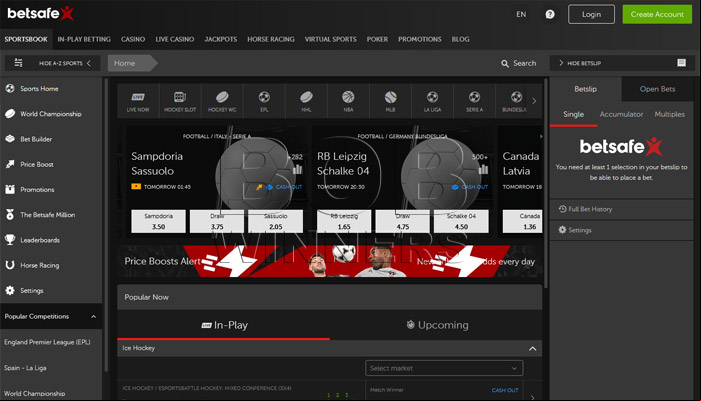Image resolution: width=701 pixels, height=401 pixels.
Task: Open the Casino menu item
Action: pyautogui.click(x=133, y=39)
